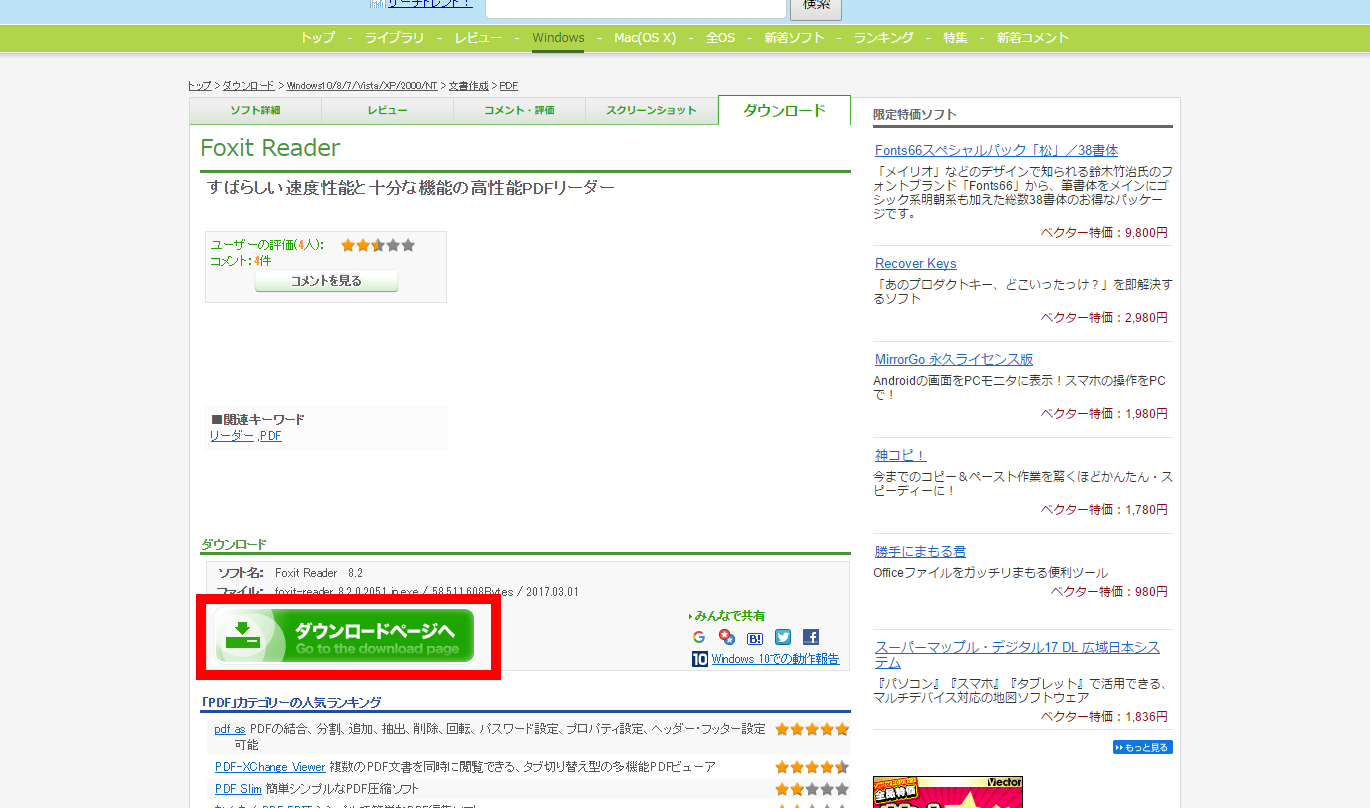Open 新着コメント in the navigation bar

coord(1033,38)
